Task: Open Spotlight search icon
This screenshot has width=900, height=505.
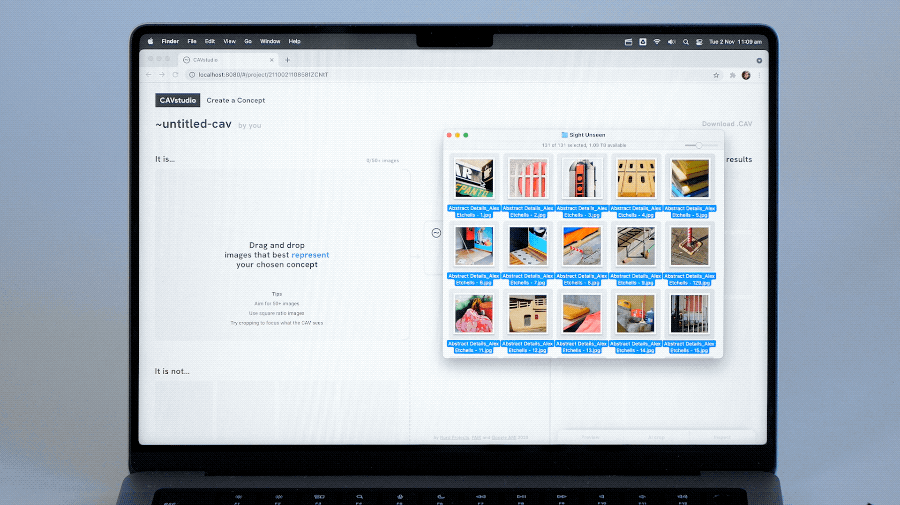Action: pyautogui.click(x=685, y=42)
